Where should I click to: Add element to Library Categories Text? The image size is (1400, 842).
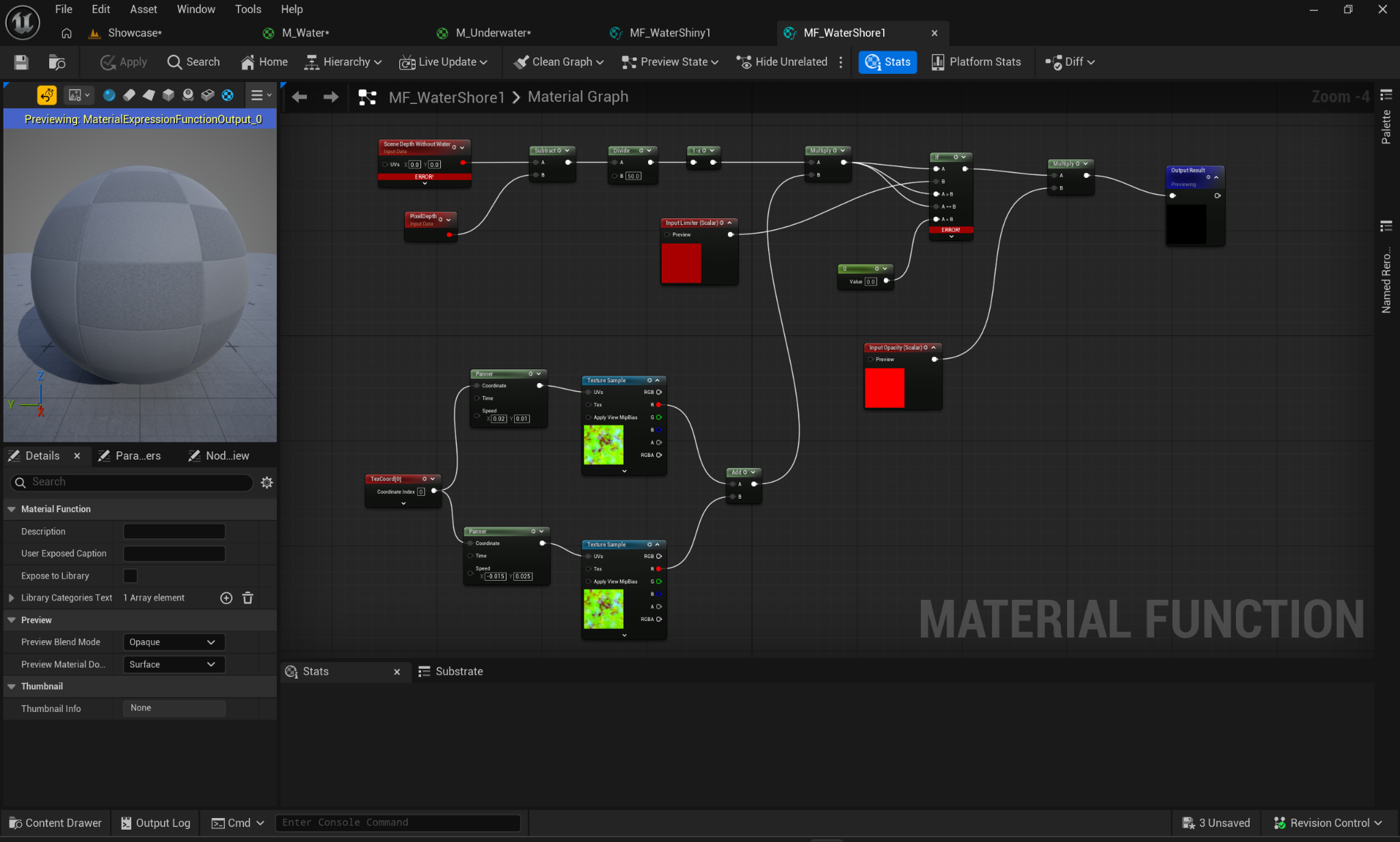(x=226, y=598)
